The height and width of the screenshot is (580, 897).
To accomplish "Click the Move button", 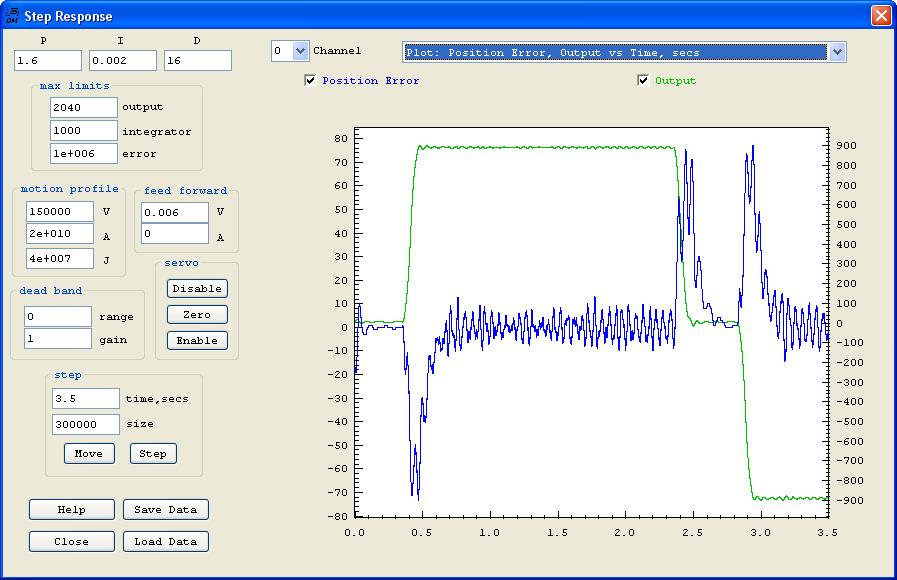I will click(x=88, y=453).
